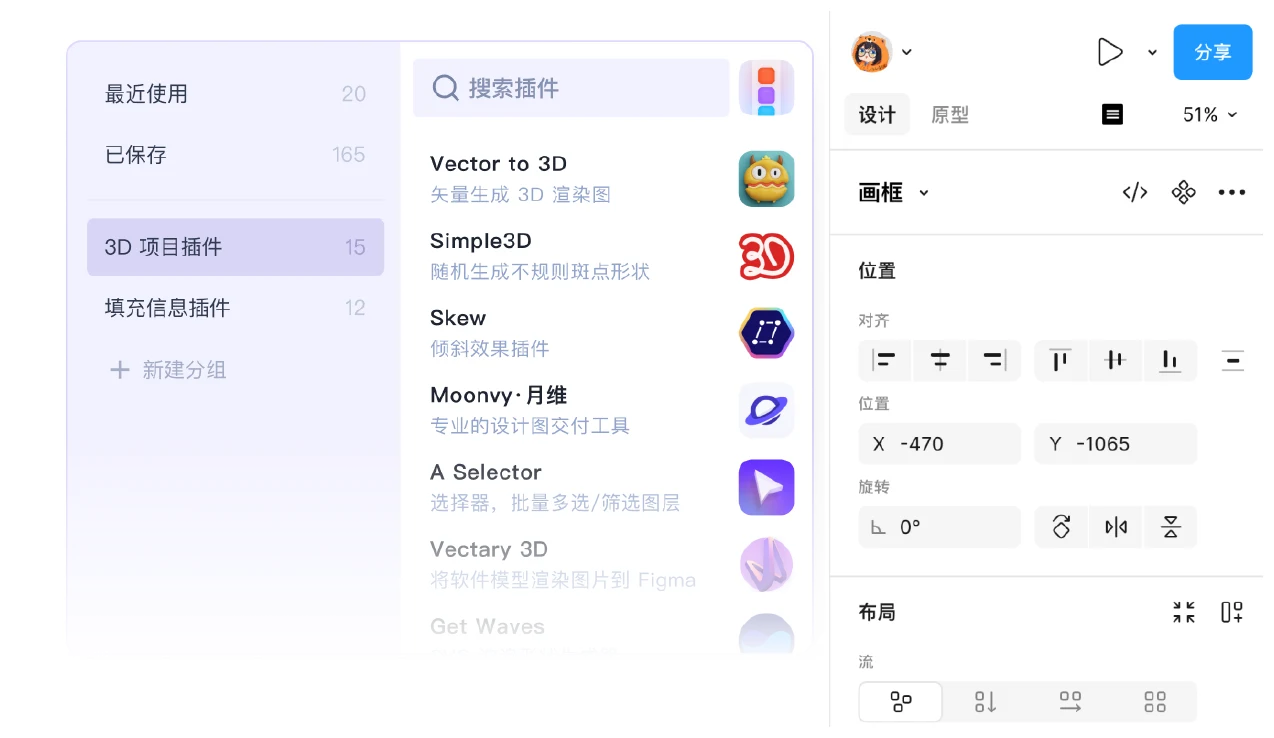Click the Y position field
The width and height of the screenshot is (1274, 738).
[1116, 444]
